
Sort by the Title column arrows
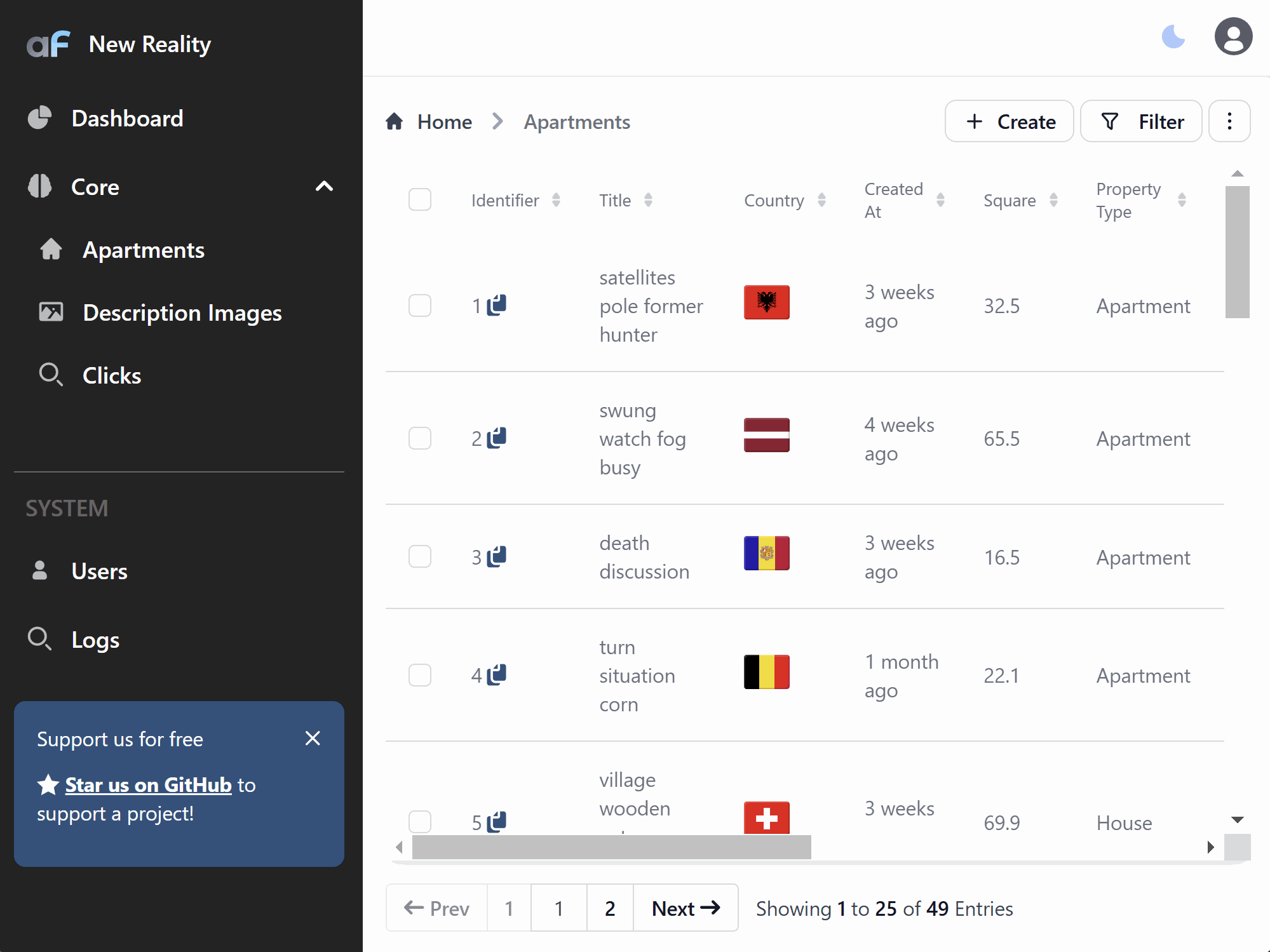648,200
